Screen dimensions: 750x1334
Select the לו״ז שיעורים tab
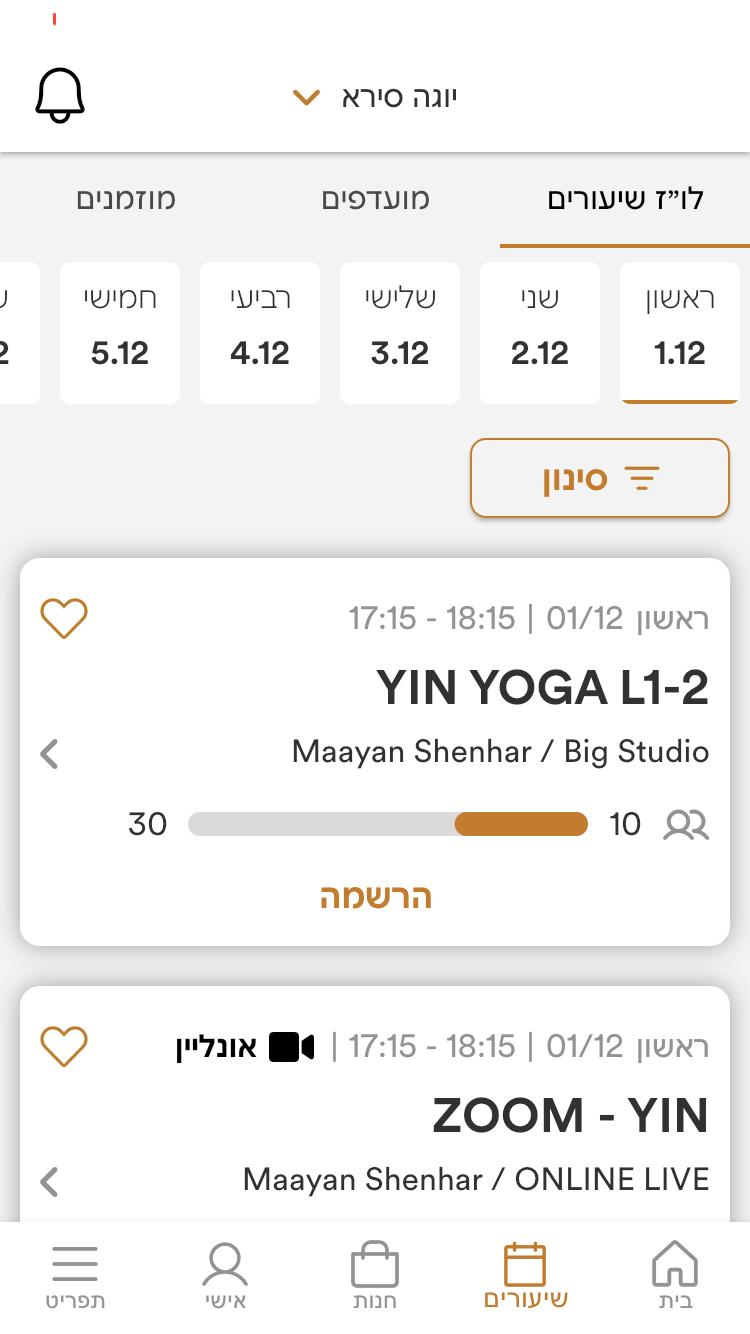(625, 199)
